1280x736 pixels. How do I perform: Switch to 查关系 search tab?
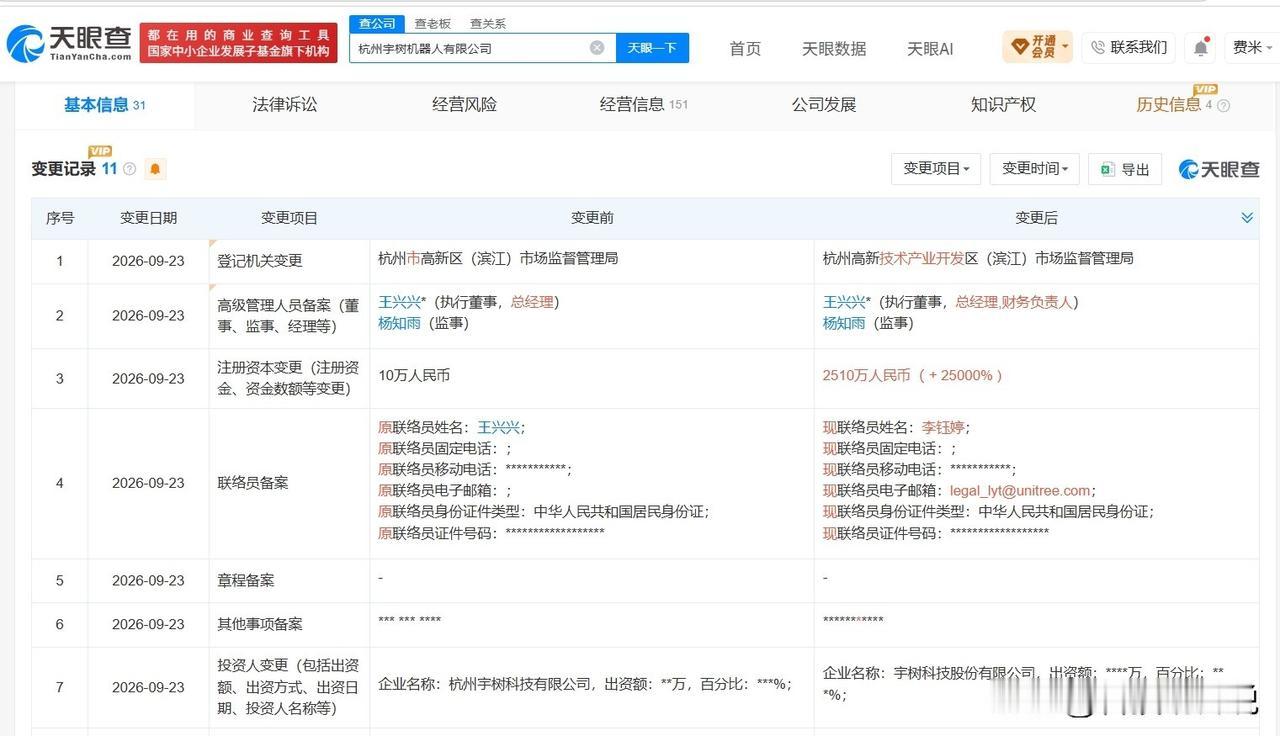point(488,23)
